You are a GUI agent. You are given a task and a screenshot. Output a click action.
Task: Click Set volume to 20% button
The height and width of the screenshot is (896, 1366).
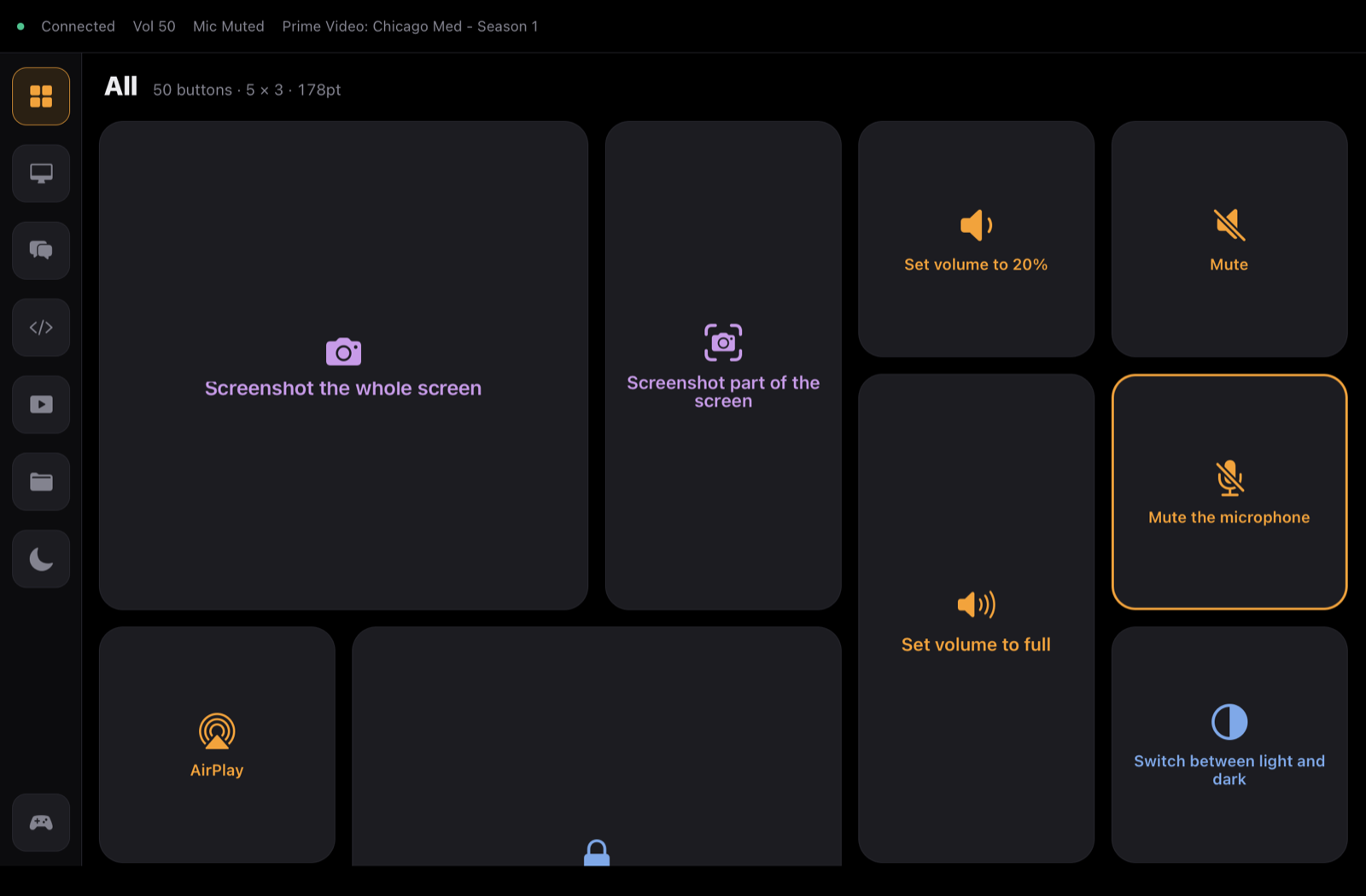(x=976, y=239)
